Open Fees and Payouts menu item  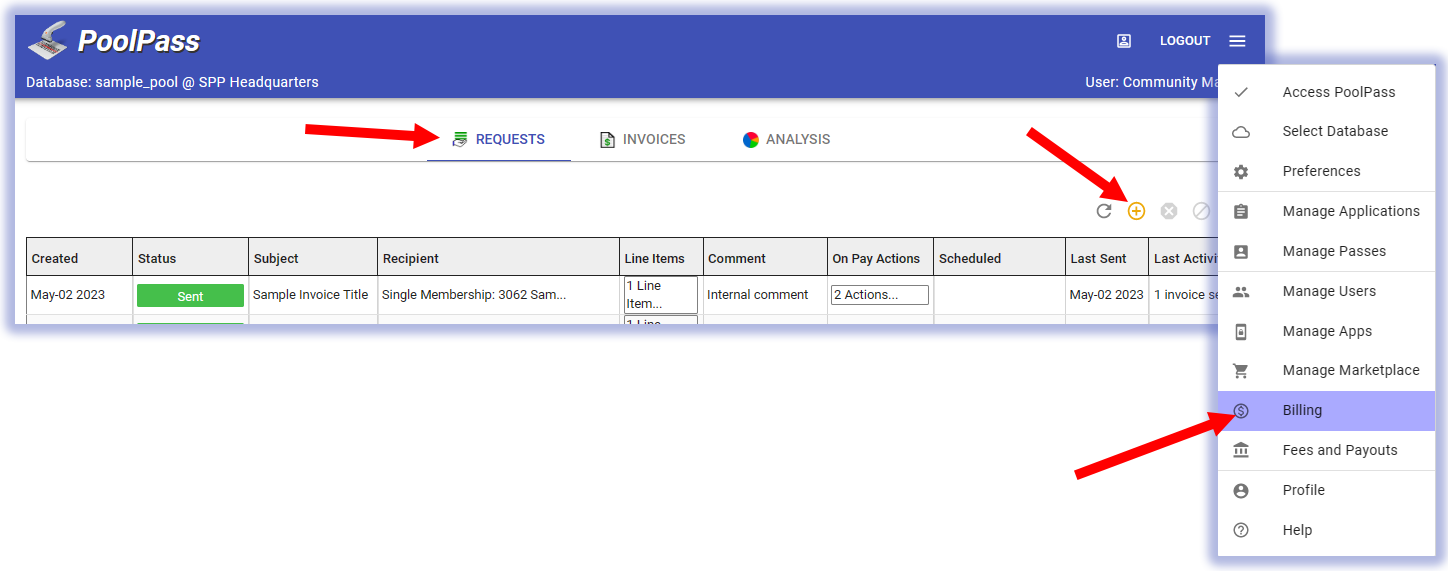point(1326,450)
